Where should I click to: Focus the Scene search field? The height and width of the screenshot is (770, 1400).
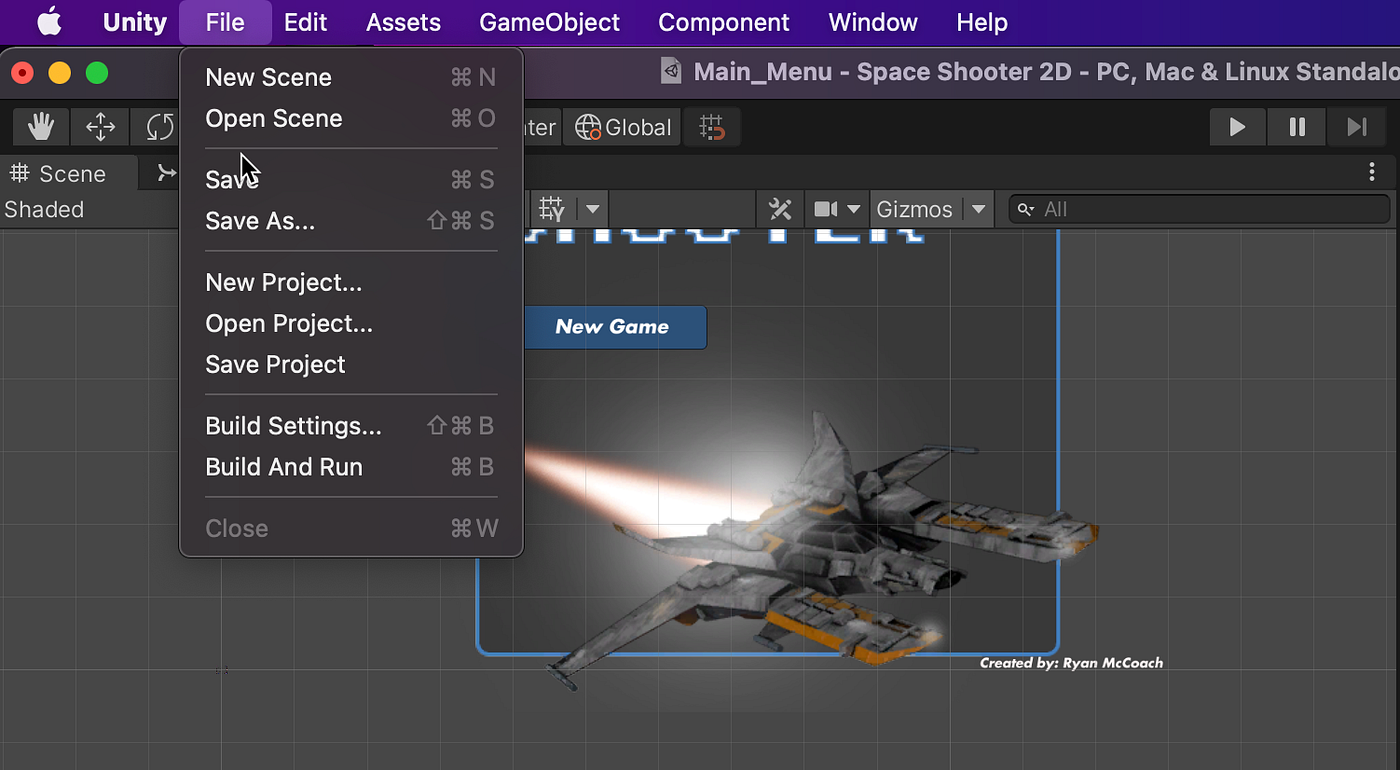(x=1199, y=209)
